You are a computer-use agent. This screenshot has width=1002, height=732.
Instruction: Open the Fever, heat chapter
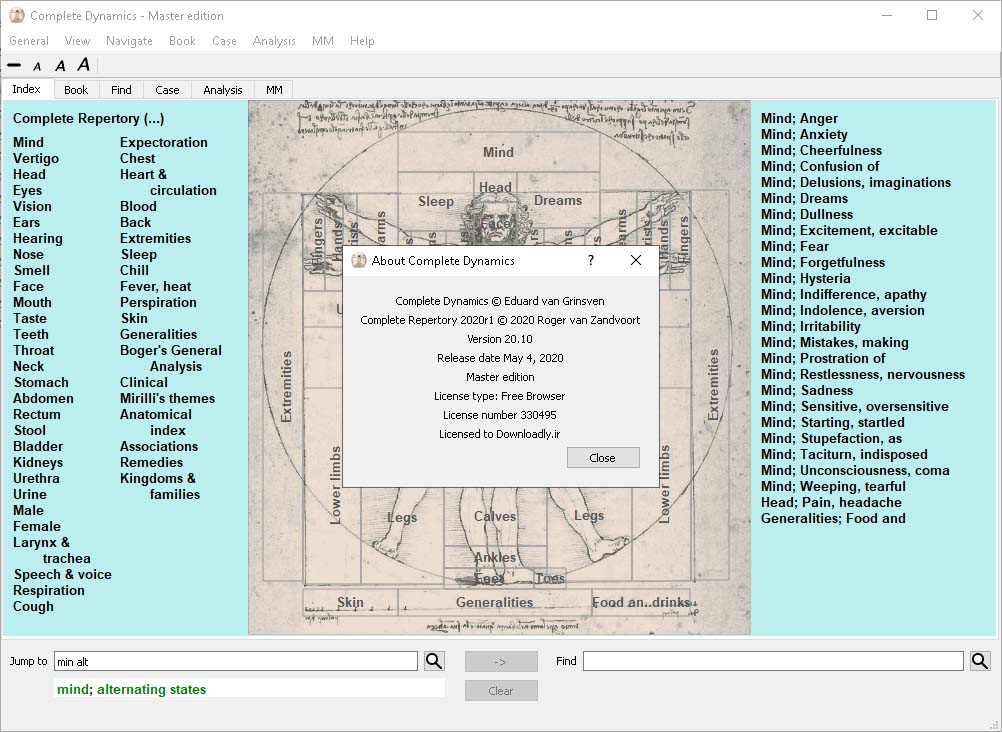pyautogui.click(x=155, y=286)
